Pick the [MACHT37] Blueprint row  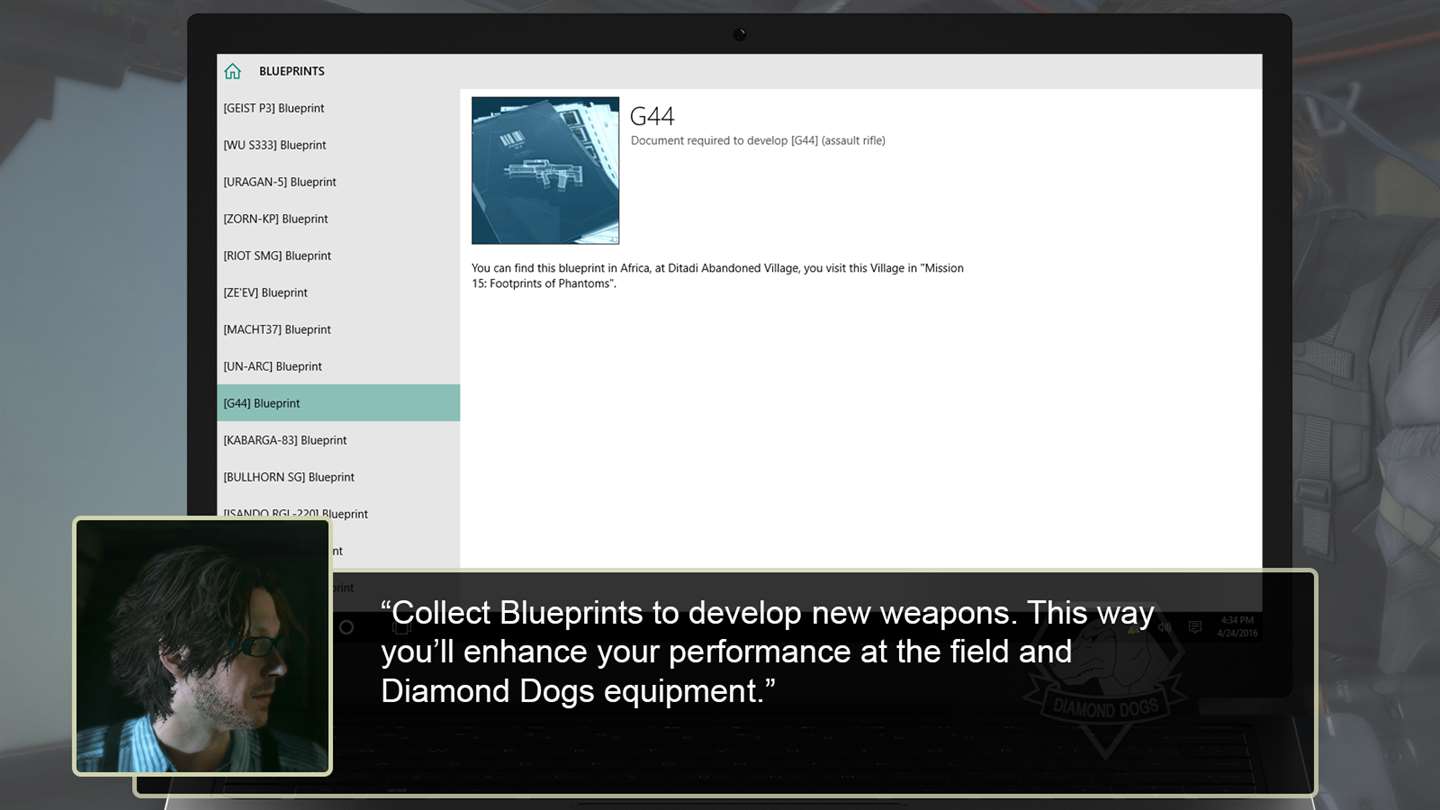point(339,330)
